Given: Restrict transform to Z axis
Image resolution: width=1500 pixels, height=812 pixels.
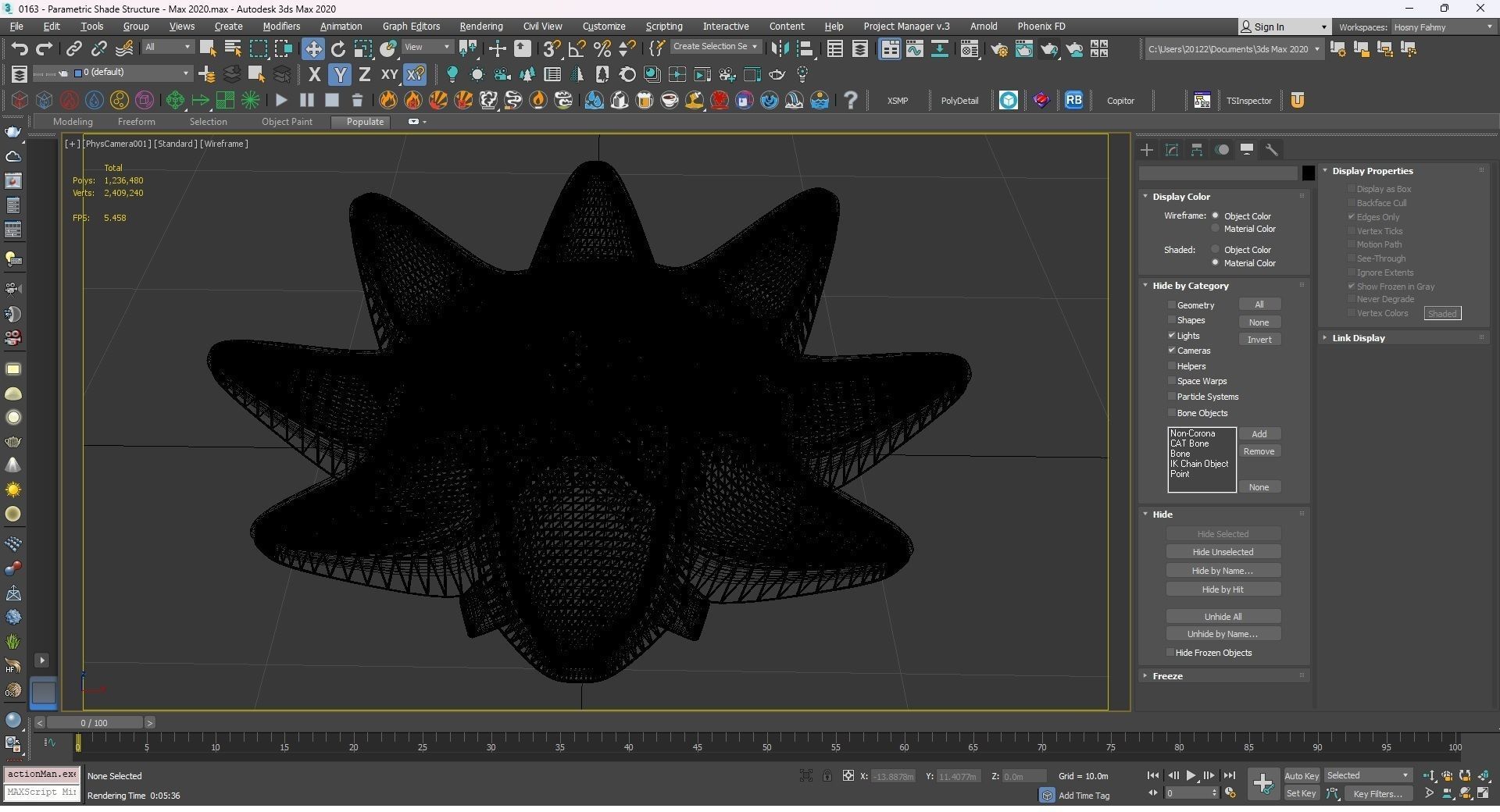Looking at the screenshot, I should tap(364, 74).
